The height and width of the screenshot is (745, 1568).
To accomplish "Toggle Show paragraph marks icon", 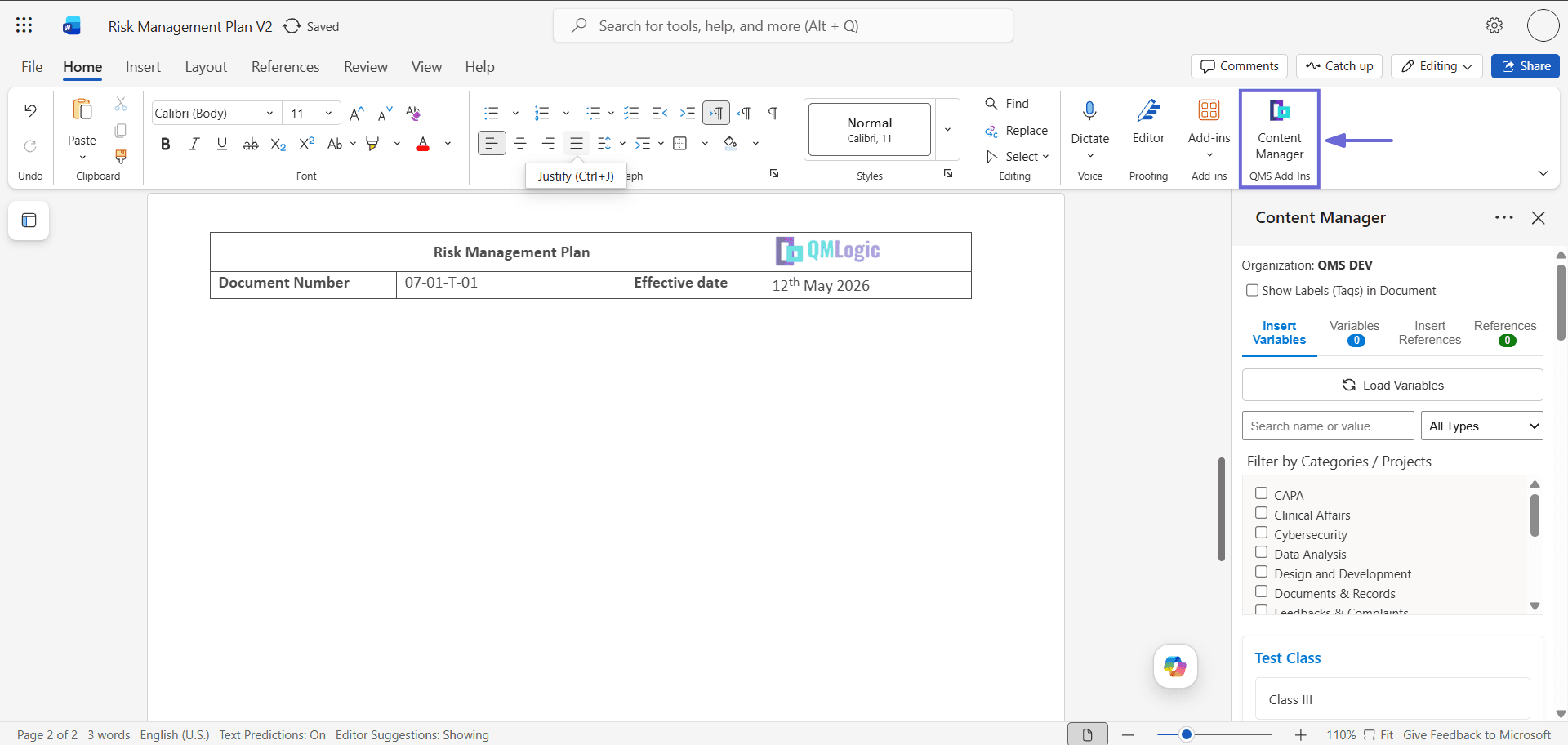I will coord(773,114).
